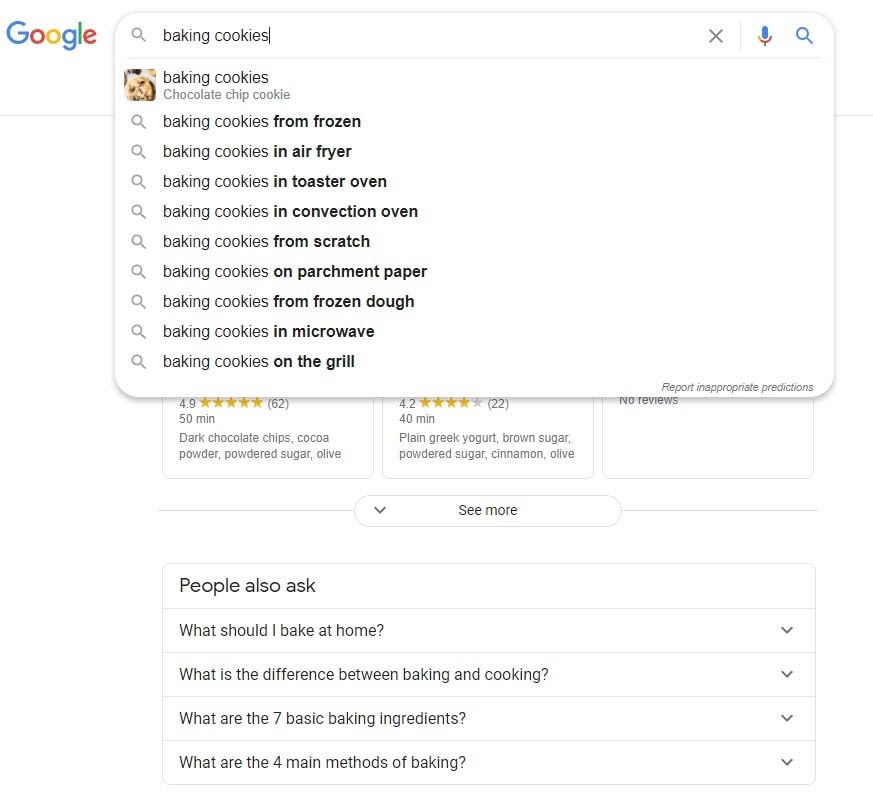This screenshot has height=792, width=873.
Task: Click the Google logo
Action: 51,35
